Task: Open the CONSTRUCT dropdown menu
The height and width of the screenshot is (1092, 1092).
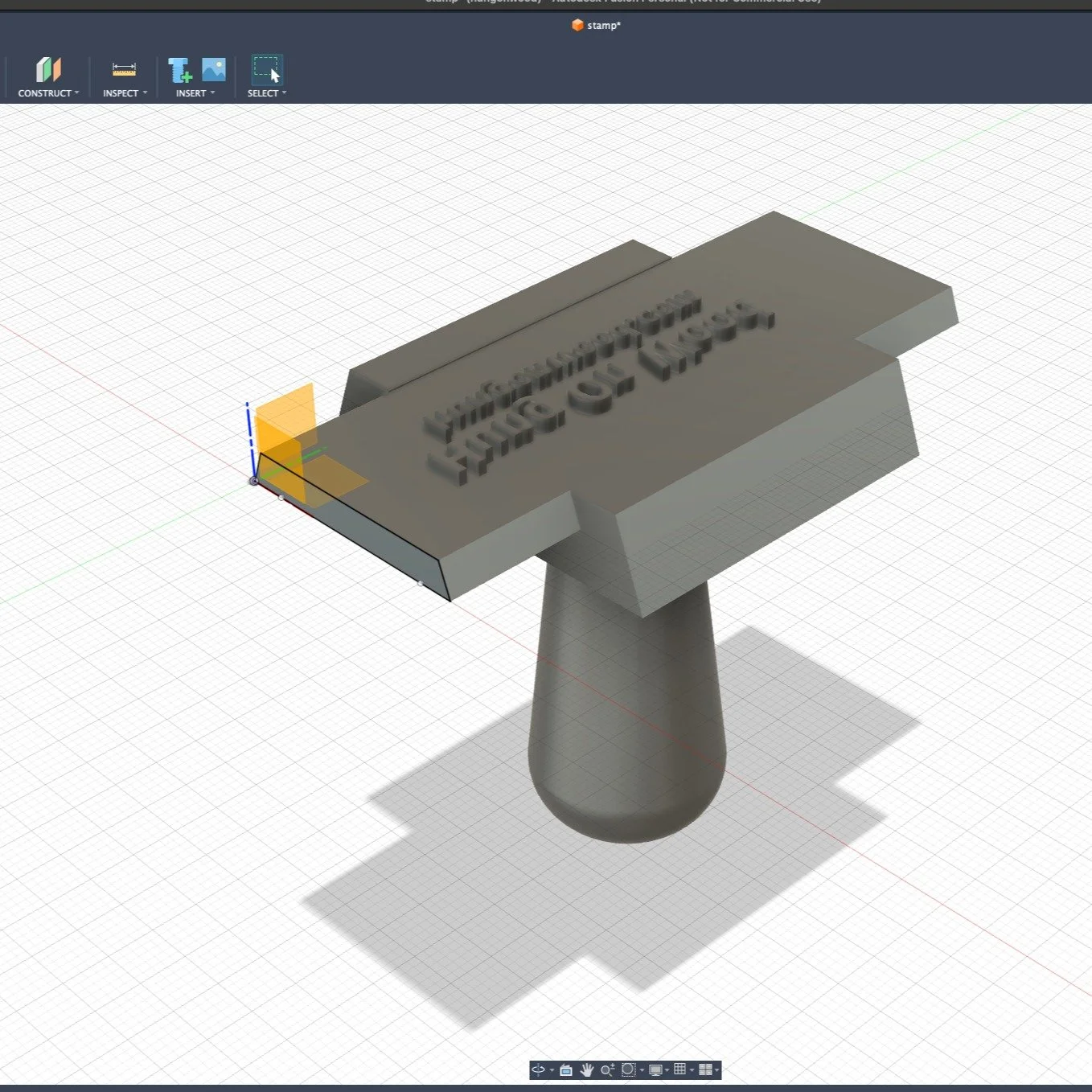Action: click(x=48, y=93)
